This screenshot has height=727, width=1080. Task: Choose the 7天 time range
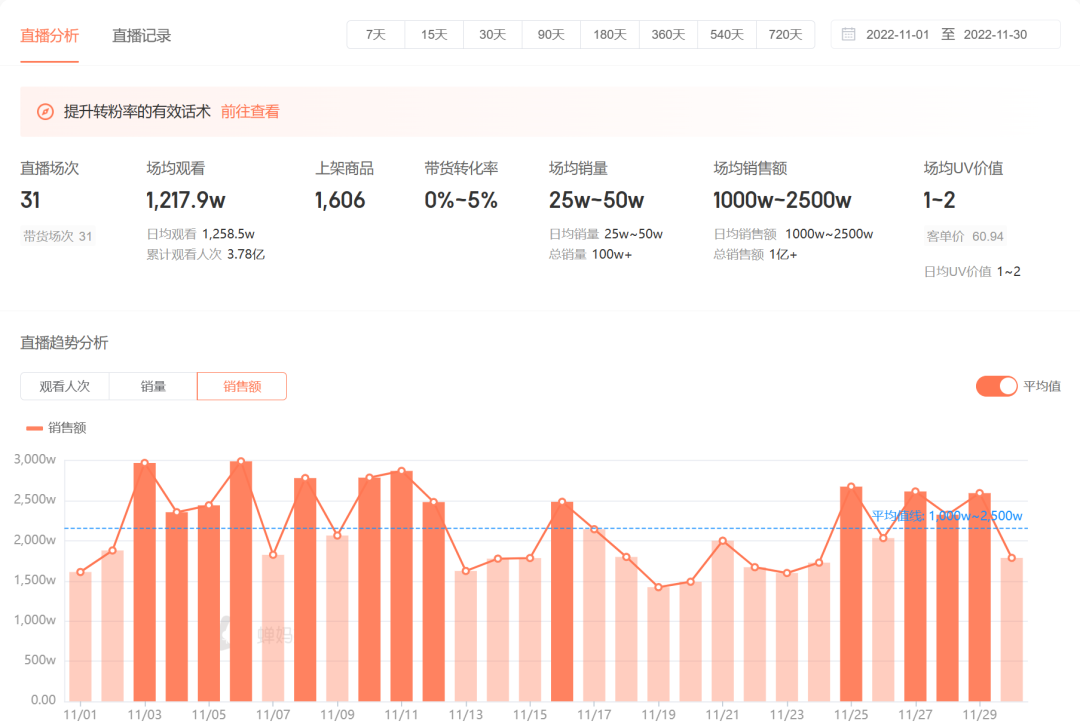(x=376, y=34)
